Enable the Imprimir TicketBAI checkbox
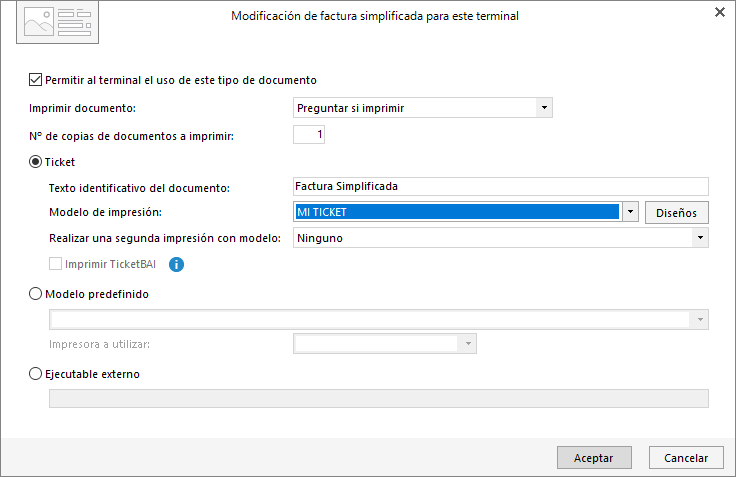The height and width of the screenshot is (477, 736). point(55,264)
